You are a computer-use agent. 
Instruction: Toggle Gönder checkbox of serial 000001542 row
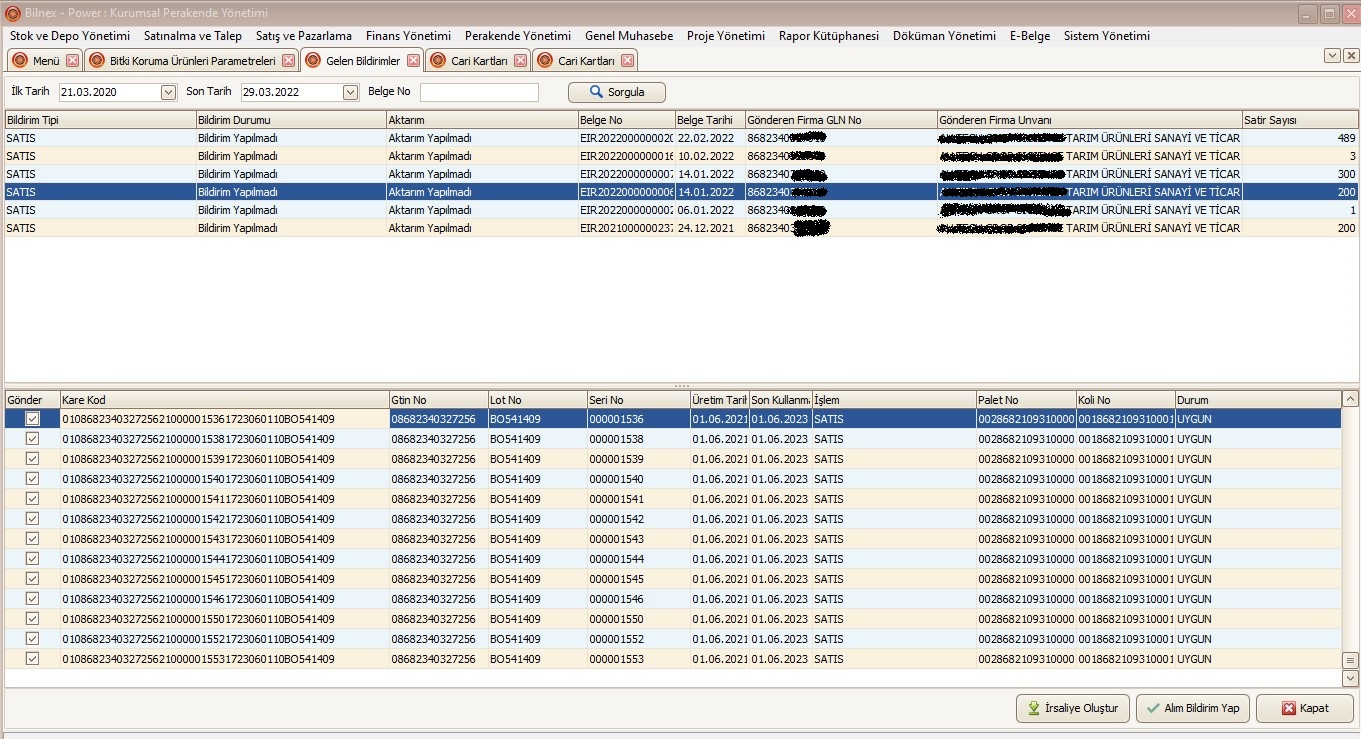pyautogui.click(x=32, y=519)
